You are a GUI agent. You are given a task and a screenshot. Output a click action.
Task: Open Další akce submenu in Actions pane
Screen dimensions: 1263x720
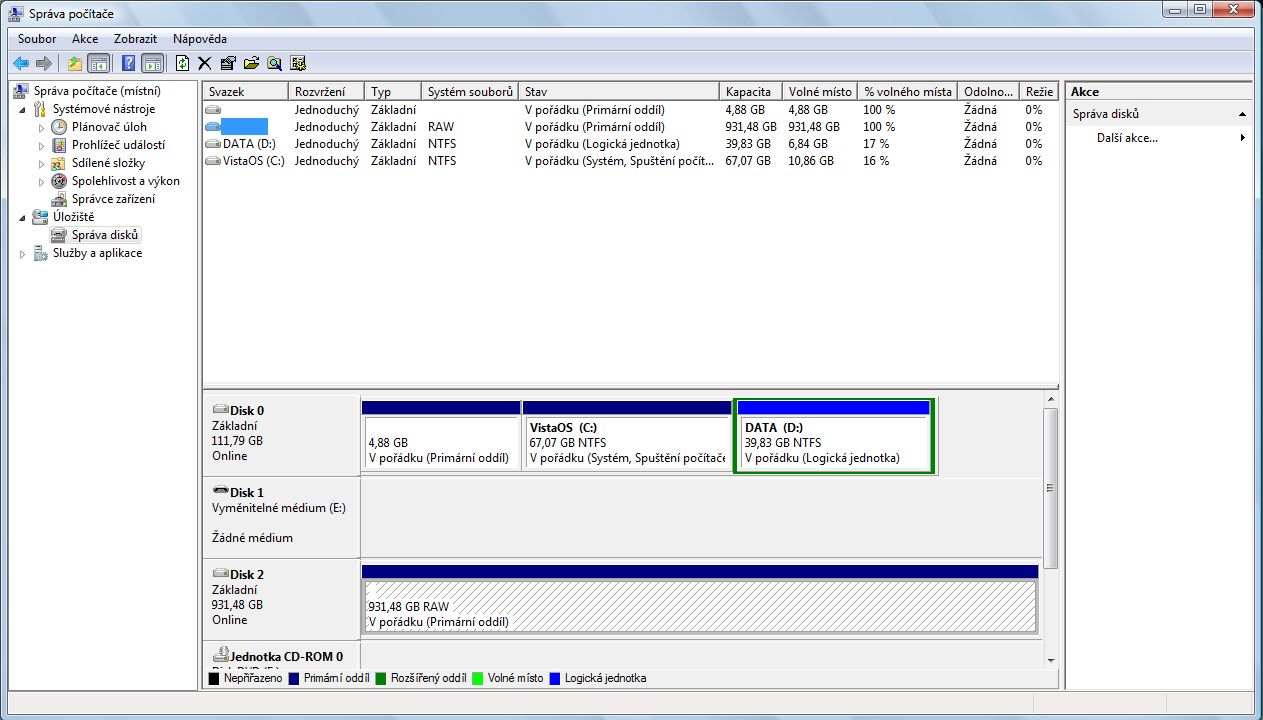tap(1127, 138)
